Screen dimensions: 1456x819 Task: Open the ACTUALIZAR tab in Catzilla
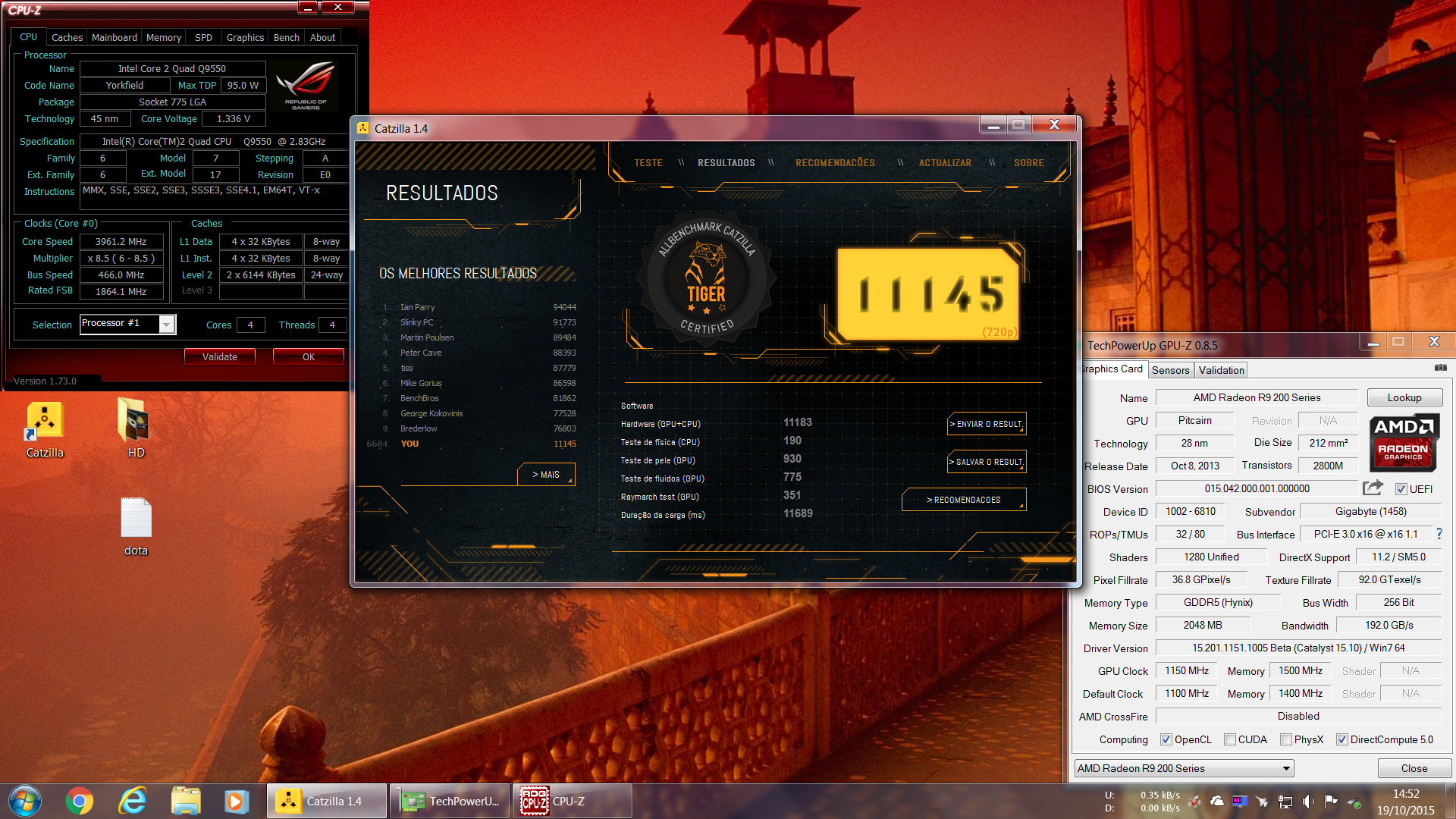945,163
